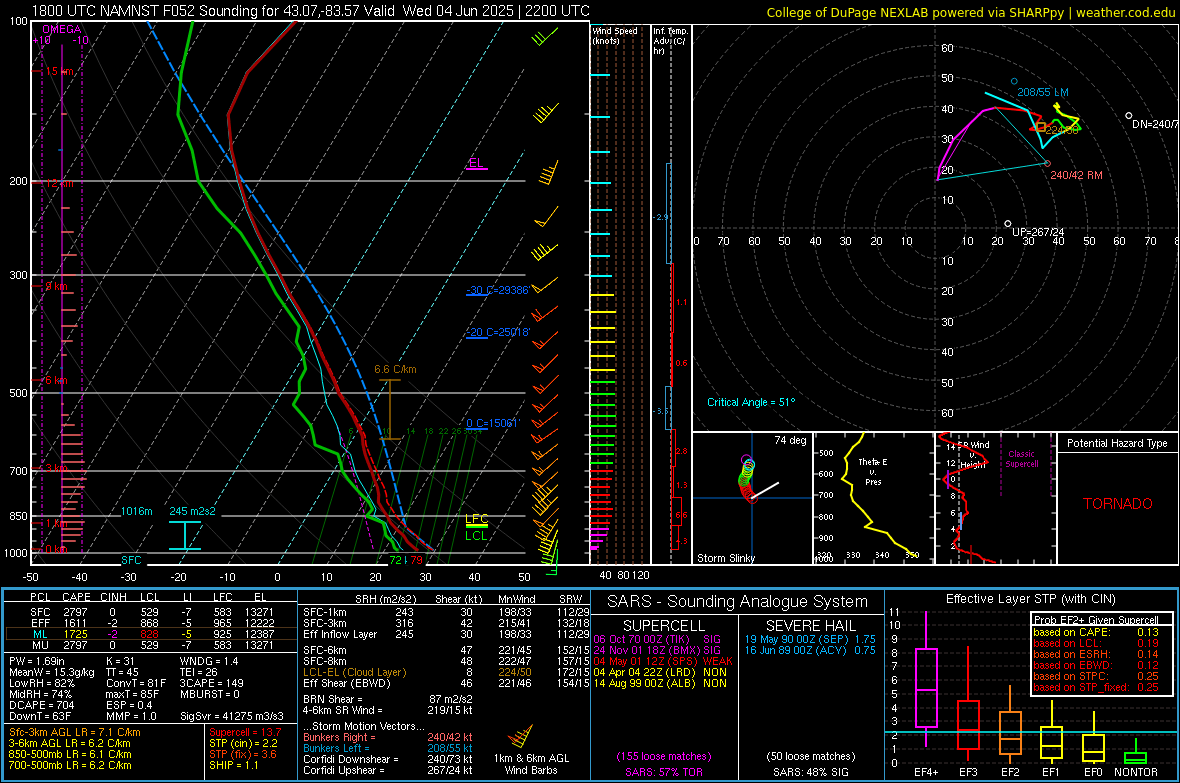1180x783 pixels.
Task: Click the 'LCL-EL (Cloud Layer)' shear row
Action: click(446, 672)
